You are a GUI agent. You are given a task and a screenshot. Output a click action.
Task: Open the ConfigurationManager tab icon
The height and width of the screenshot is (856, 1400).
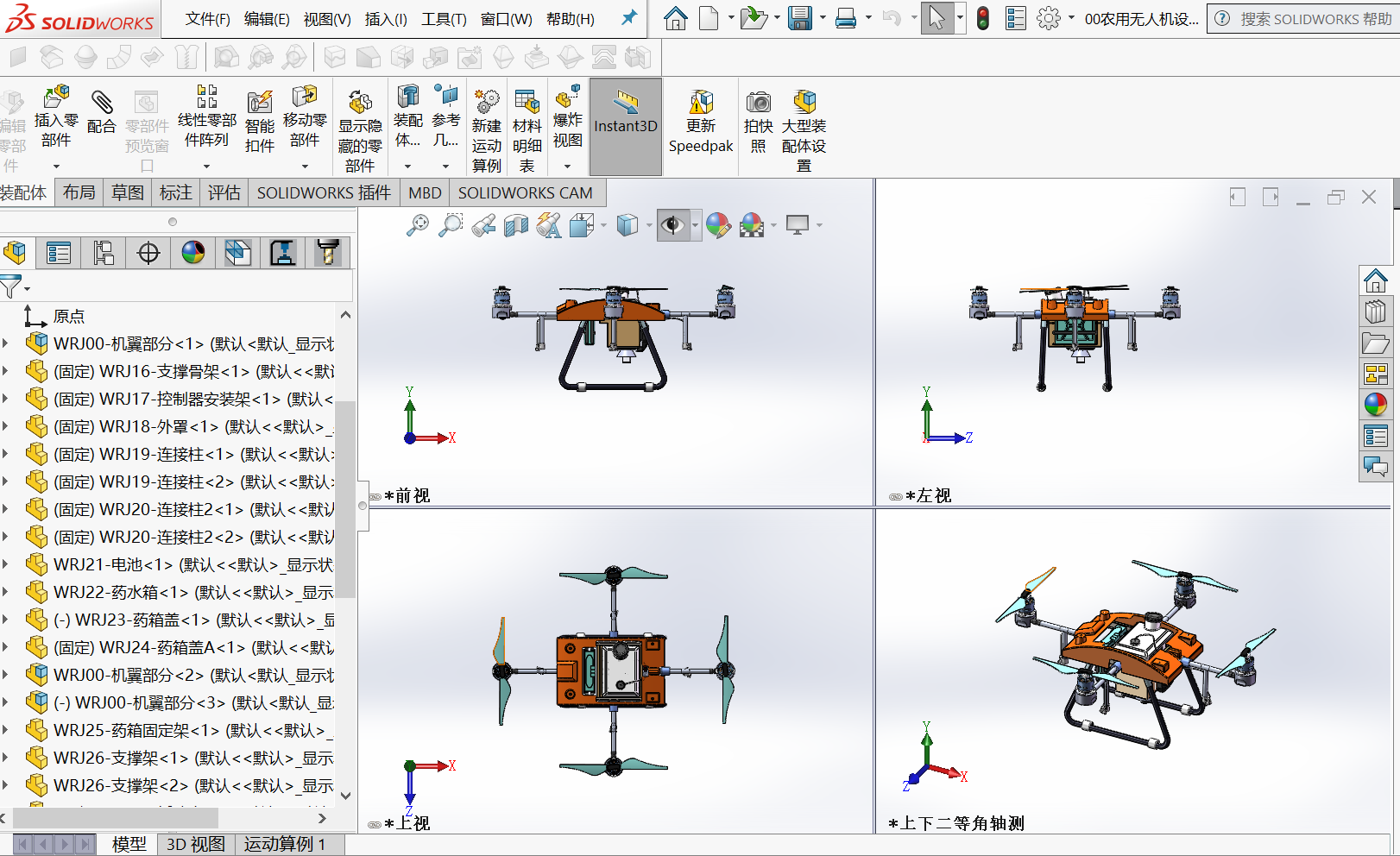point(104,253)
